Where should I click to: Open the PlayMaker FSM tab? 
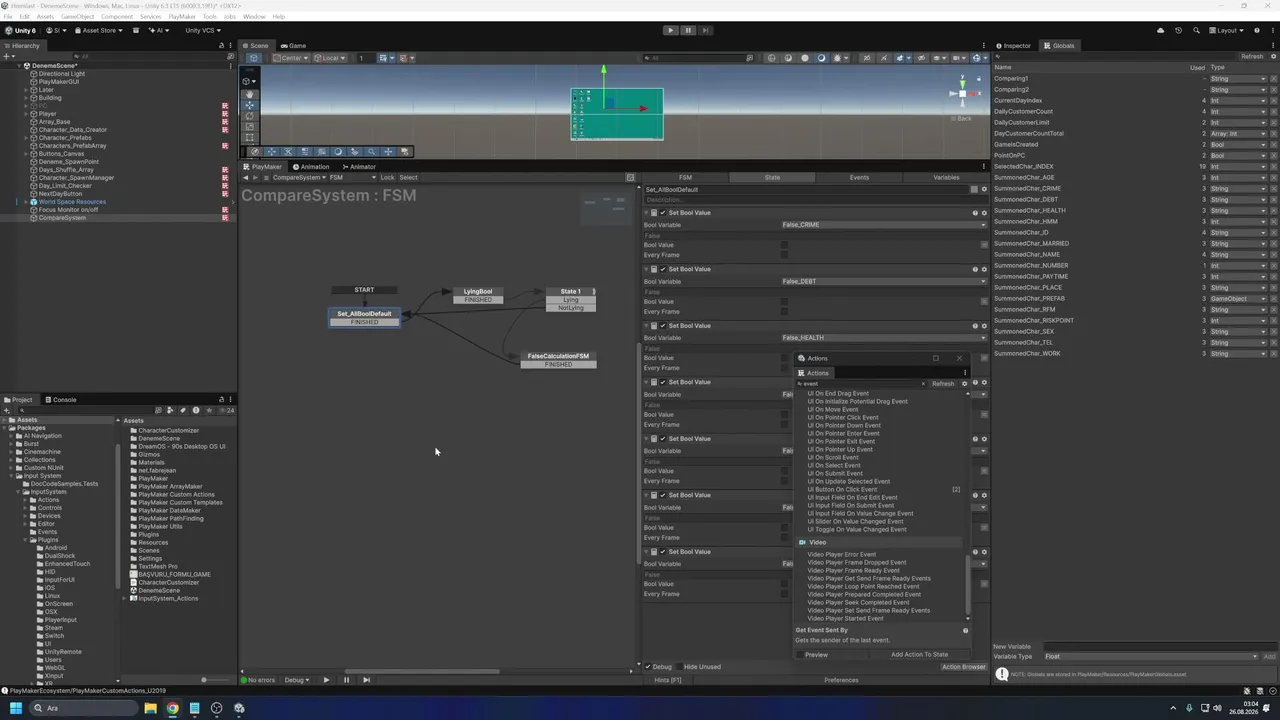[685, 177]
